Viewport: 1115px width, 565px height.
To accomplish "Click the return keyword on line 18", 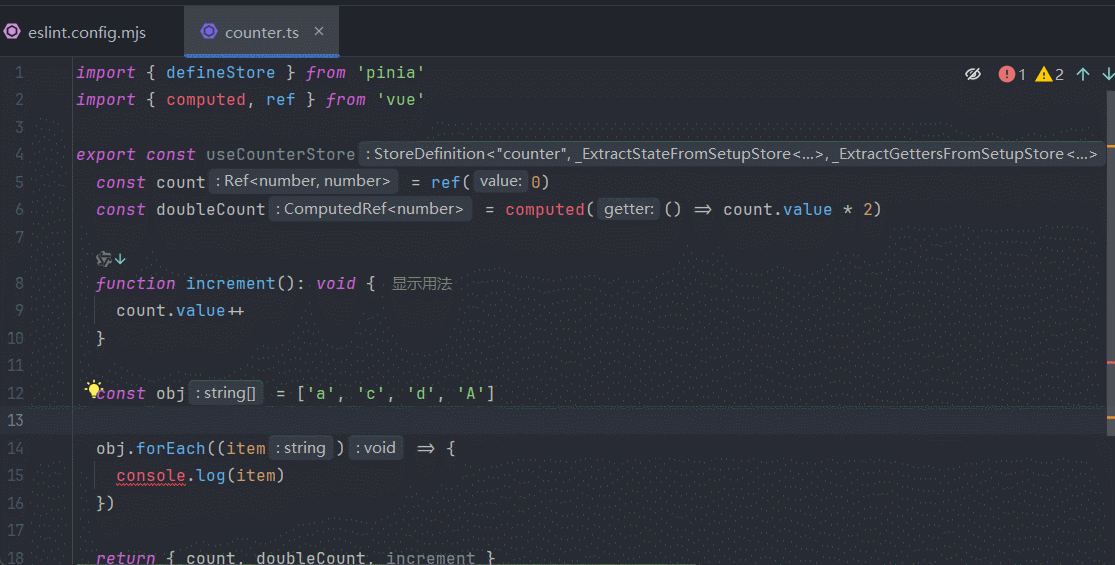I will pyautogui.click(x=126, y=557).
